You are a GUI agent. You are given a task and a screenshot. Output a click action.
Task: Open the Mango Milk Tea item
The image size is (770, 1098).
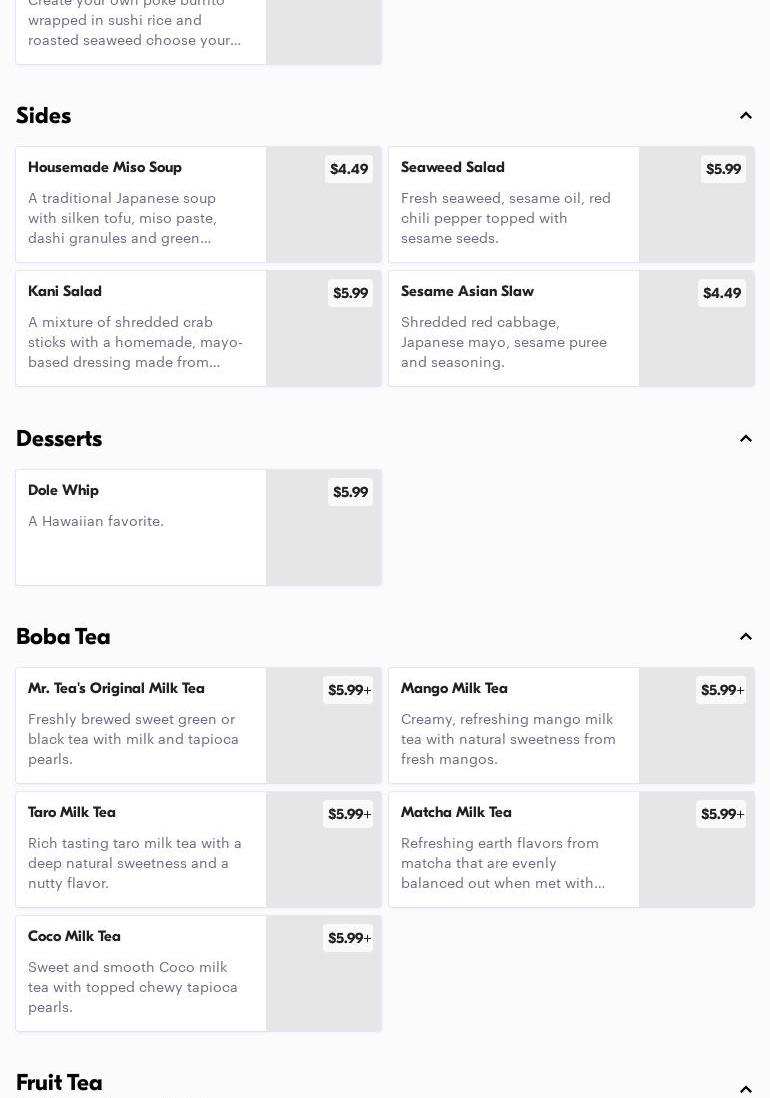513,725
